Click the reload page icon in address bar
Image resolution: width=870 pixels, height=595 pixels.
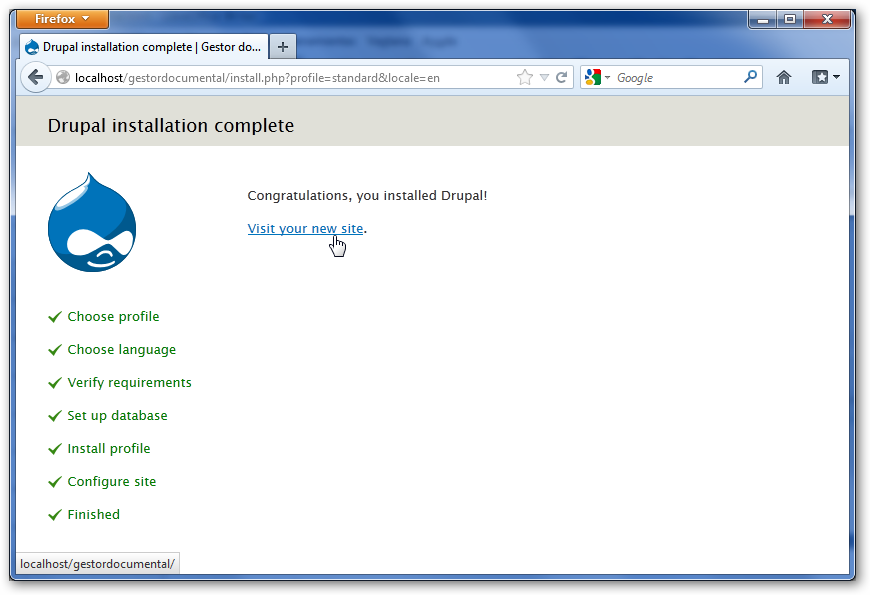(x=562, y=77)
